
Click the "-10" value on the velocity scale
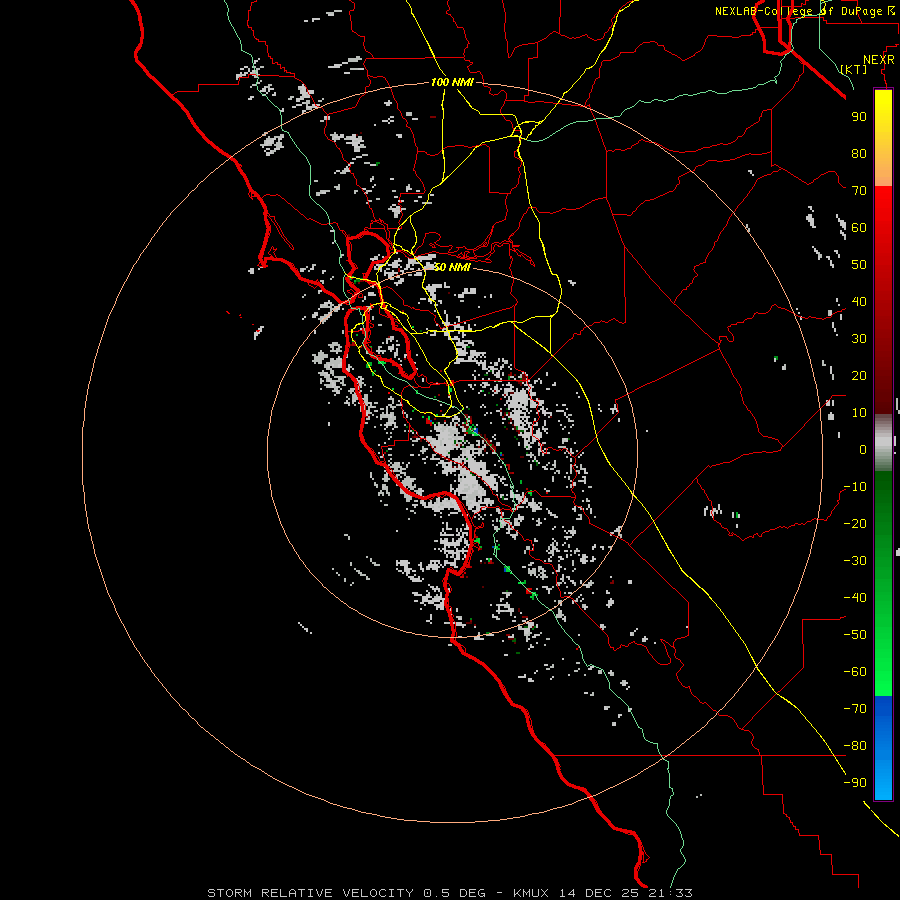[x=855, y=487]
